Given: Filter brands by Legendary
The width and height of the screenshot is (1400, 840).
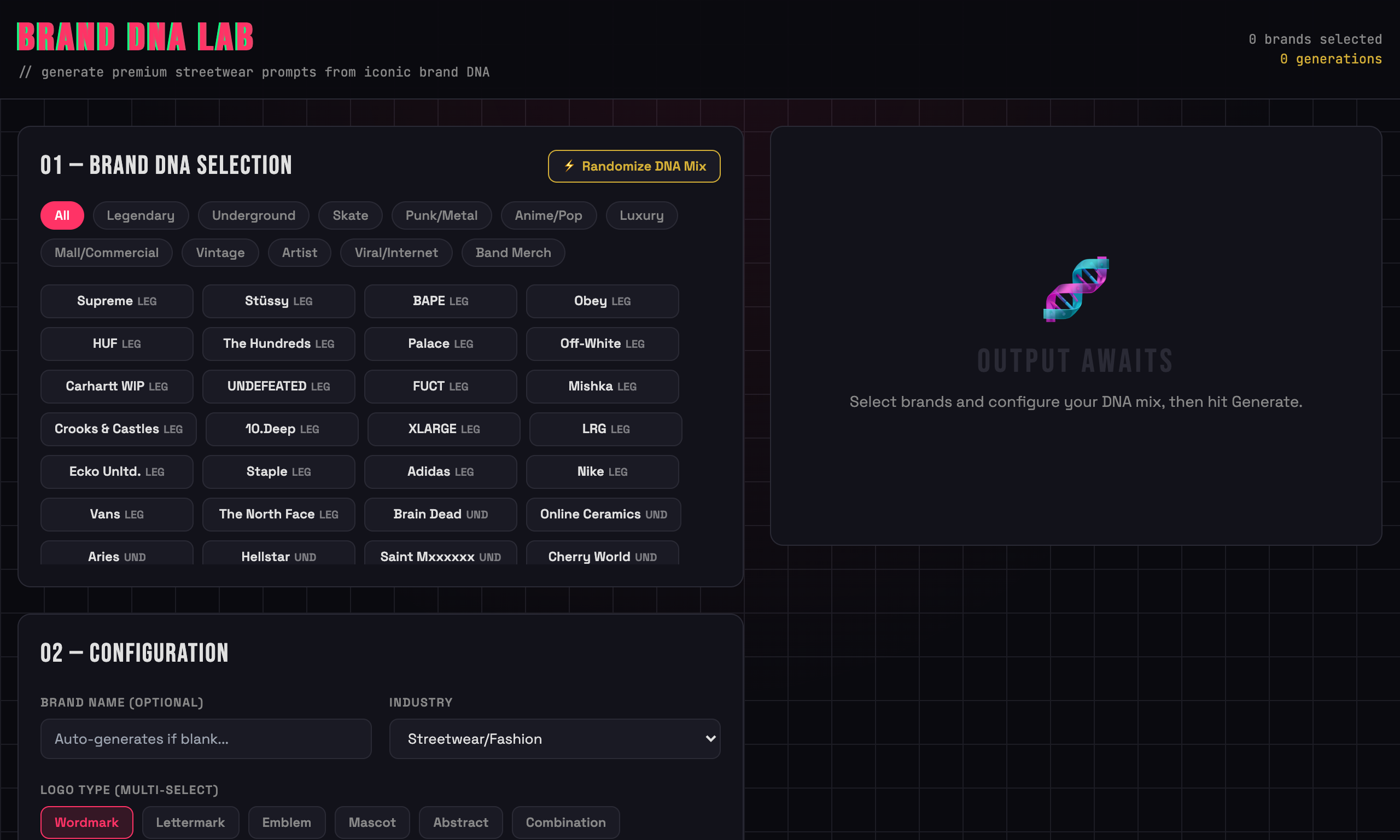Looking at the screenshot, I should (141, 215).
